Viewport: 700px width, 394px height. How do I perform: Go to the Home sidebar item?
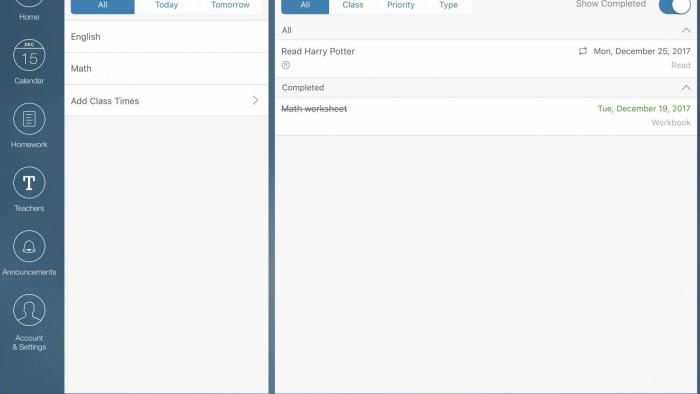coord(29,11)
